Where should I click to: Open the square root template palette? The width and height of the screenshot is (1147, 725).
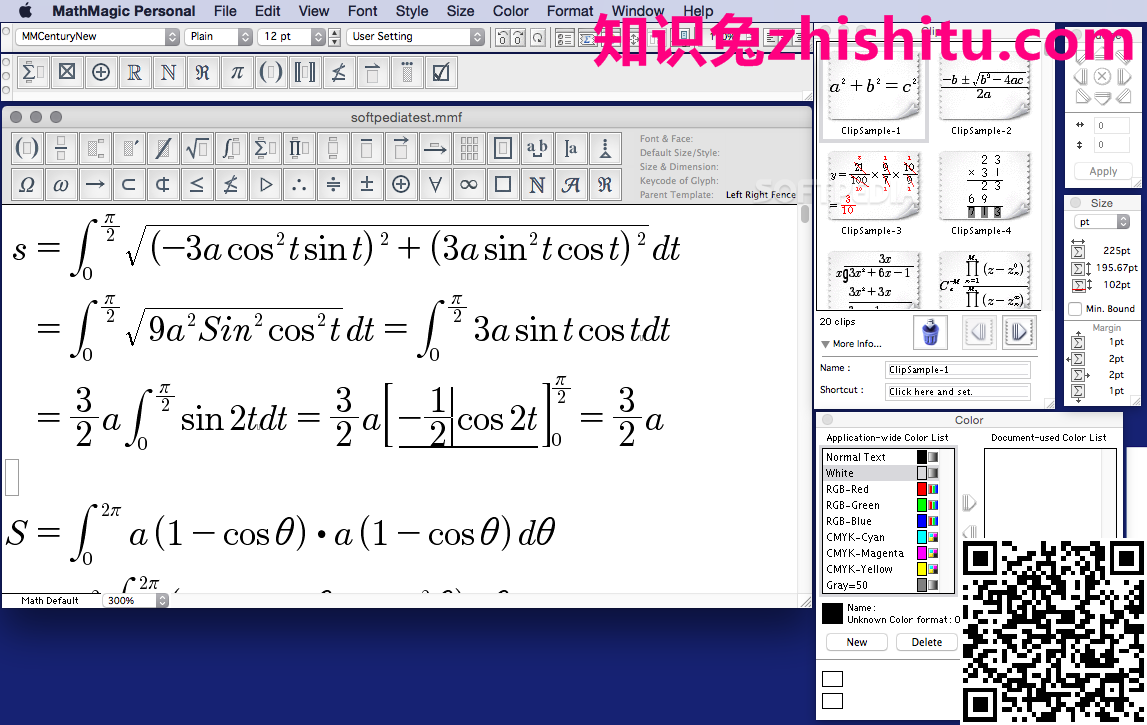point(197,149)
